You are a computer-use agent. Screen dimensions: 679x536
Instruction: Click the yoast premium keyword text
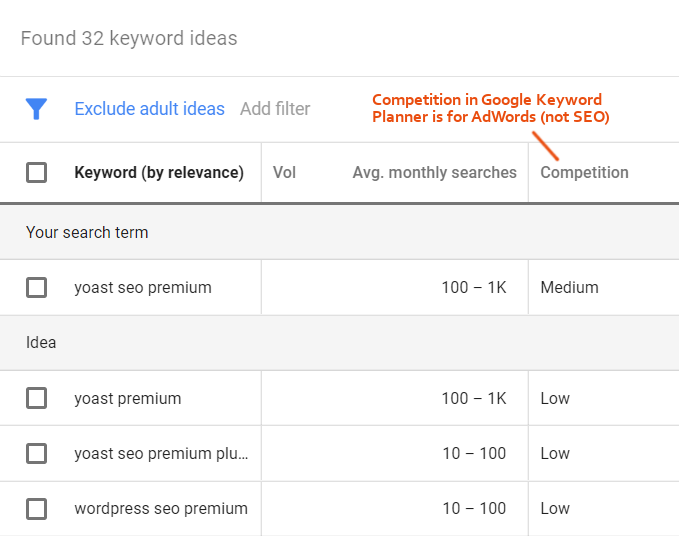point(128,399)
